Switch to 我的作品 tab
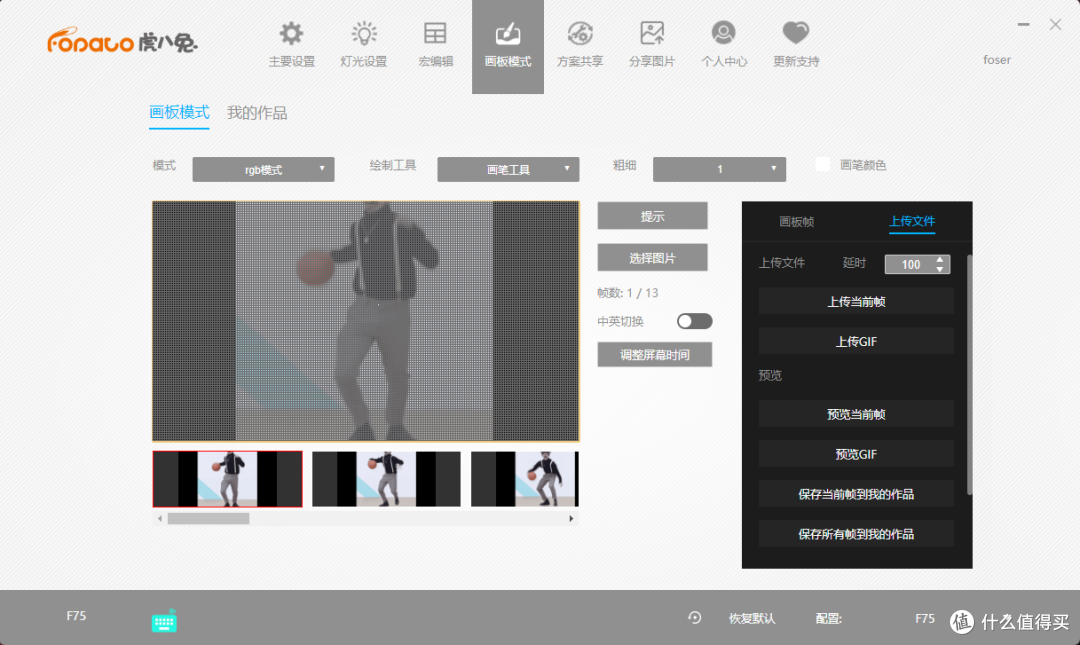The width and height of the screenshot is (1080, 645). click(x=257, y=113)
